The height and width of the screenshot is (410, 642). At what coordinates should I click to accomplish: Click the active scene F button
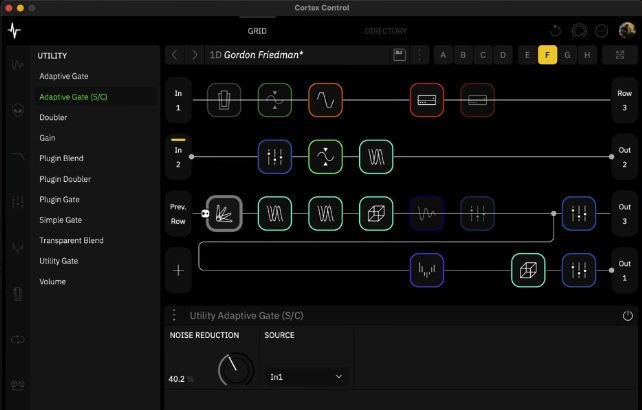point(547,55)
